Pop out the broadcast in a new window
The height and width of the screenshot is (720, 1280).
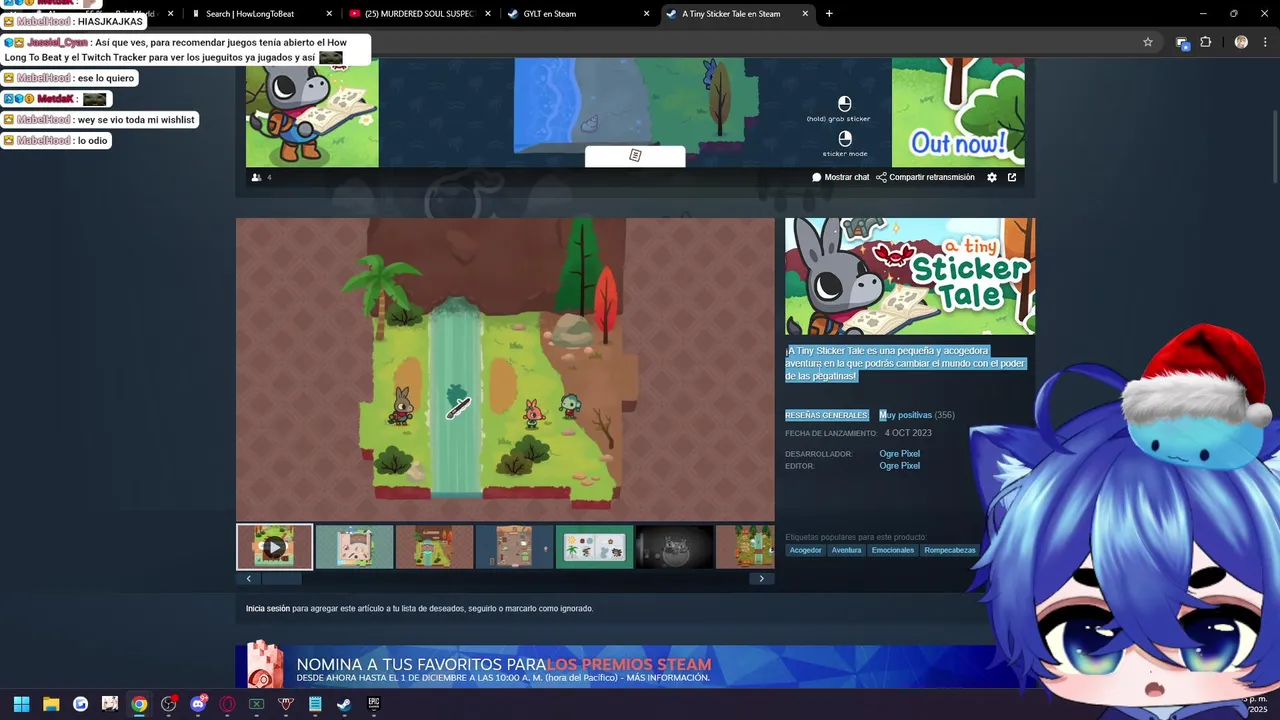pos(1012,177)
